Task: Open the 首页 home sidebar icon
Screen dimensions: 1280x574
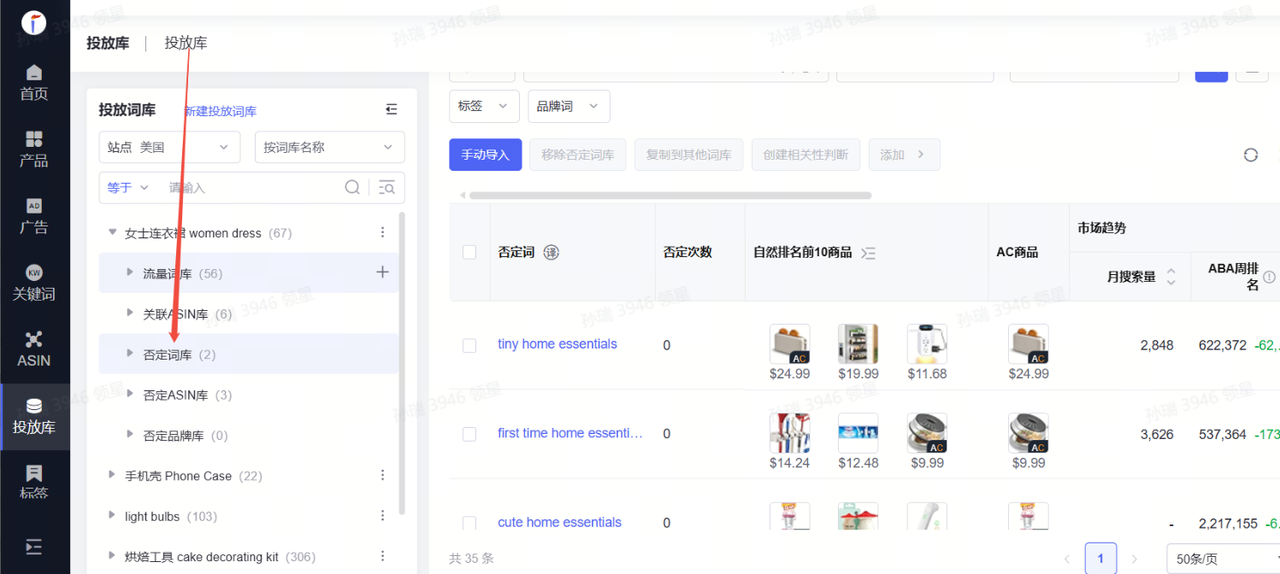Action: coord(34,82)
